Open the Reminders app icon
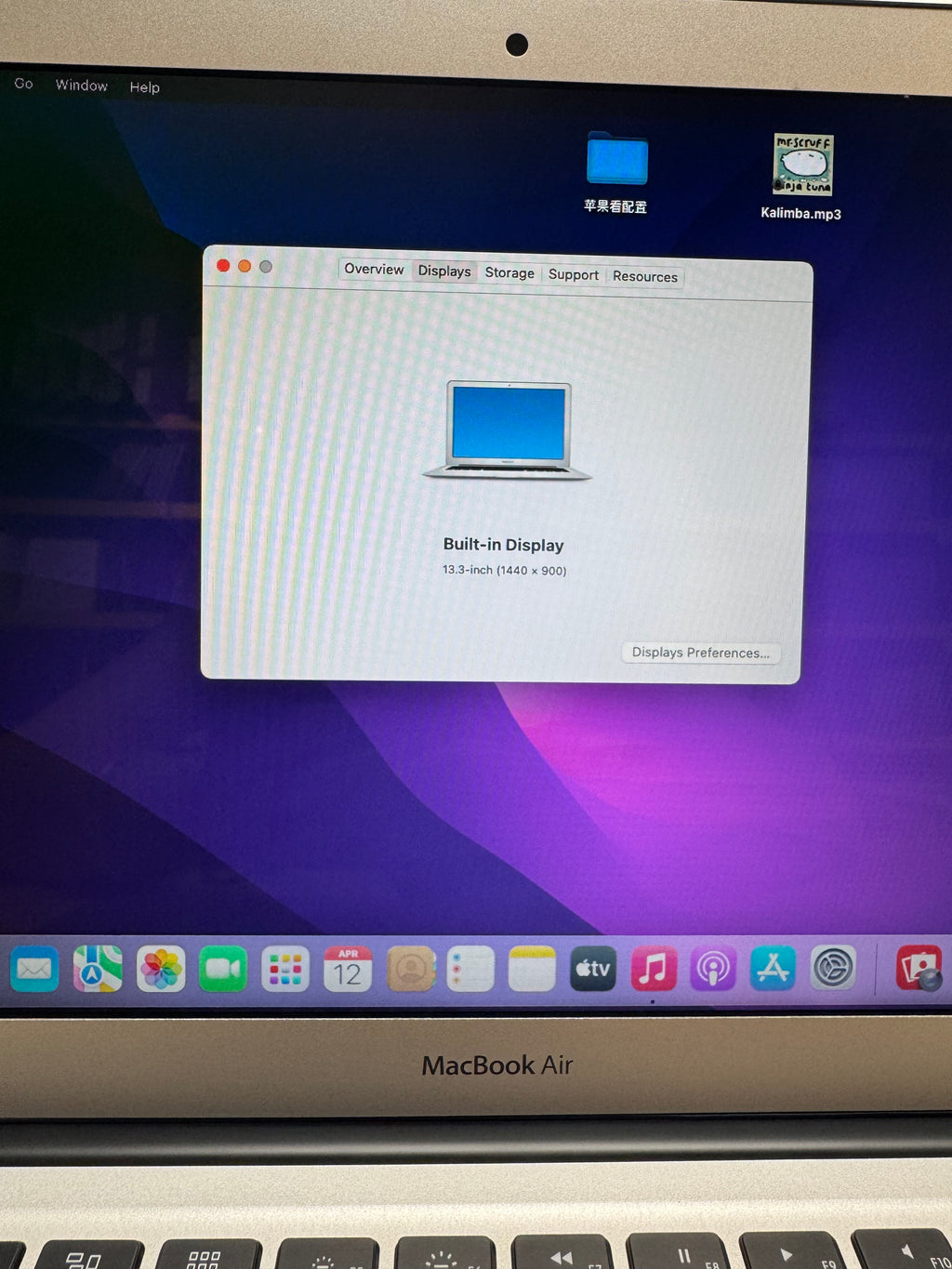This screenshot has height=1269, width=952. click(x=470, y=969)
